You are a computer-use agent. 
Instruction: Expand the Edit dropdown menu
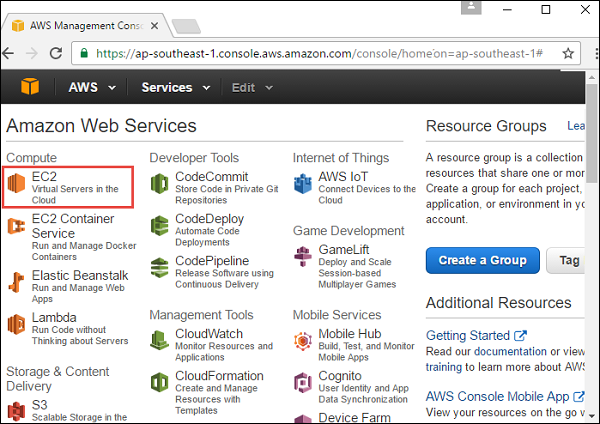pyautogui.click(x=250, y=87)
